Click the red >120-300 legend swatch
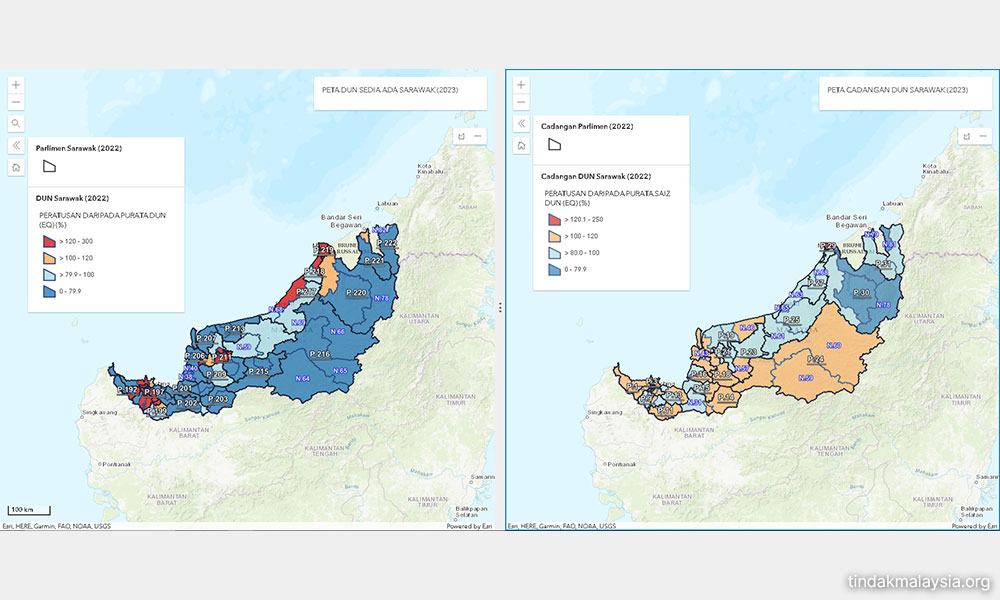Image resolution: width=1000 pixels, height=600 pixels. (x=47, y=241)
